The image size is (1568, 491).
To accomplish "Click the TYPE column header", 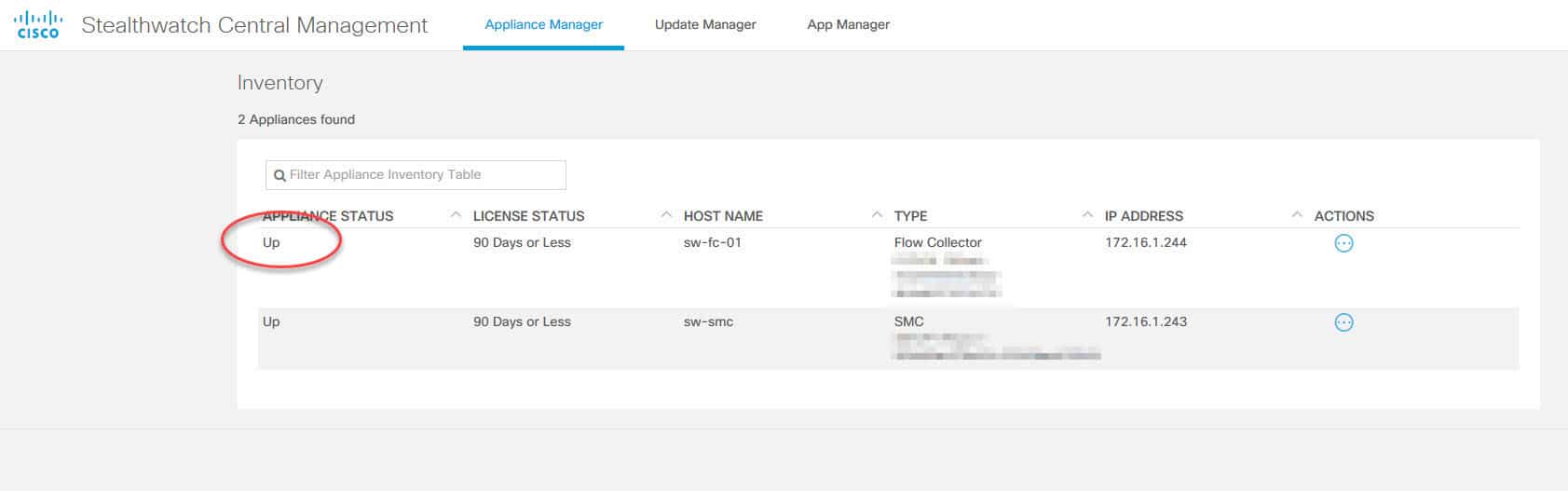I will tap(911, 216).
